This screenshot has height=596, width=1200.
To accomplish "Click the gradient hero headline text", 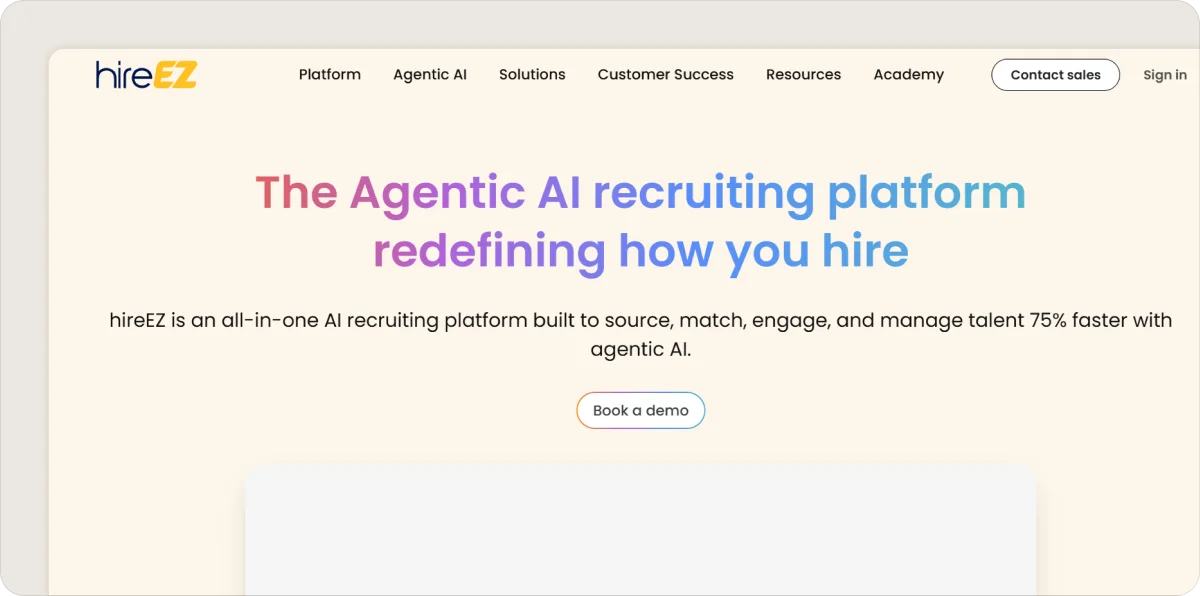I will pos(640,221).
